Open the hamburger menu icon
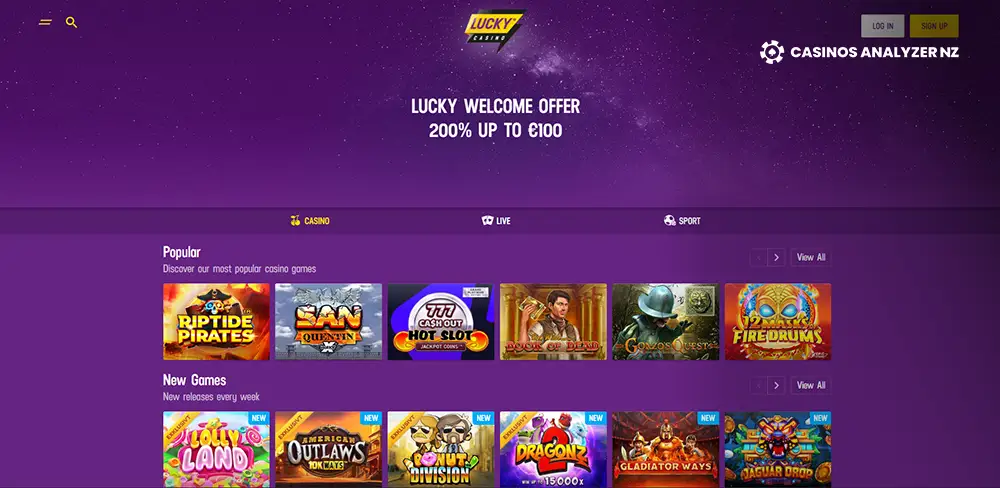The image size is (1000, 488). point(45,22)
